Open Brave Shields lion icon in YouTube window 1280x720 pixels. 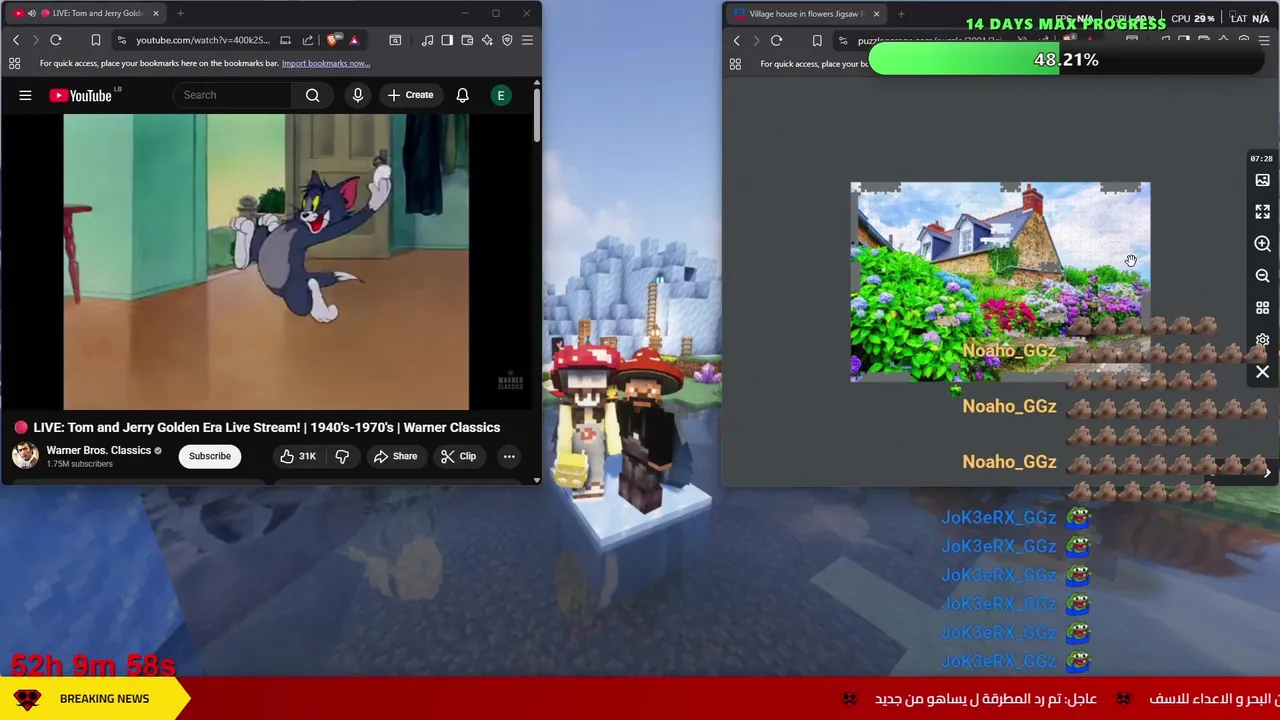coord(333,40)
